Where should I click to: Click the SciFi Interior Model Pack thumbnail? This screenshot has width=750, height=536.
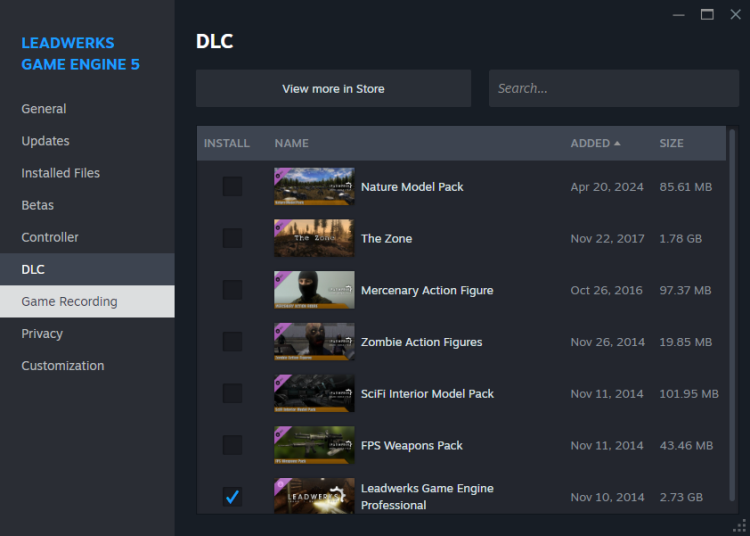point(314,394)
